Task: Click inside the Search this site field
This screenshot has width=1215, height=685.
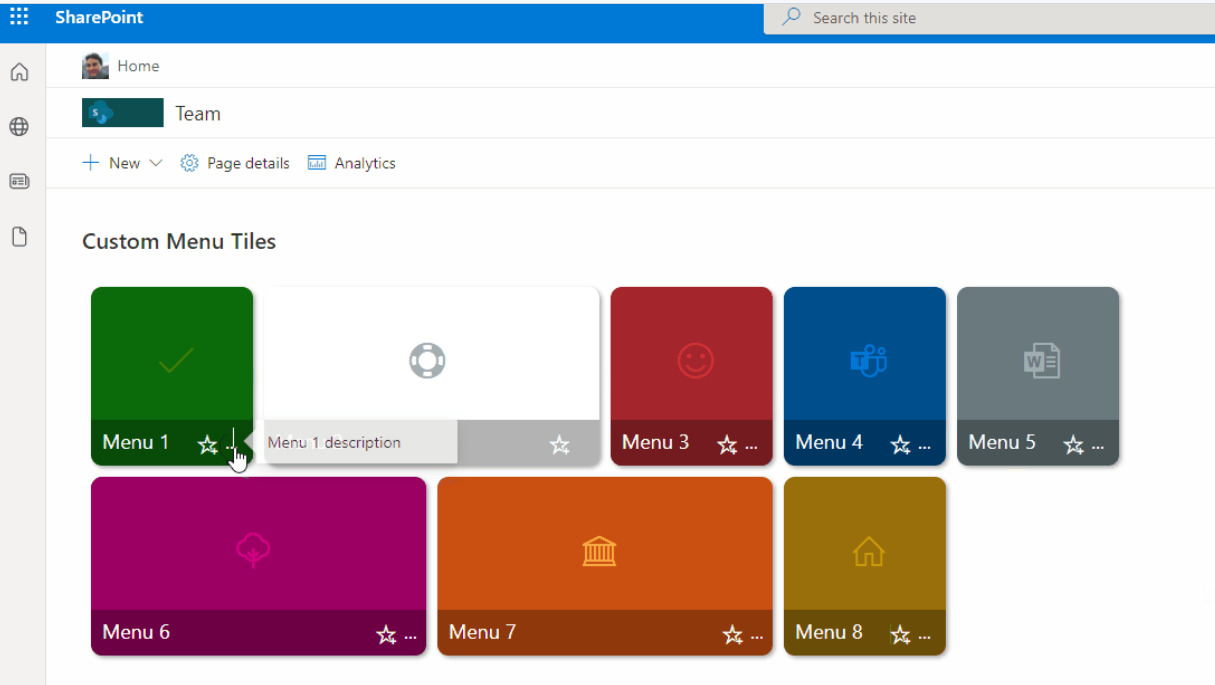Action: (900, 18)
